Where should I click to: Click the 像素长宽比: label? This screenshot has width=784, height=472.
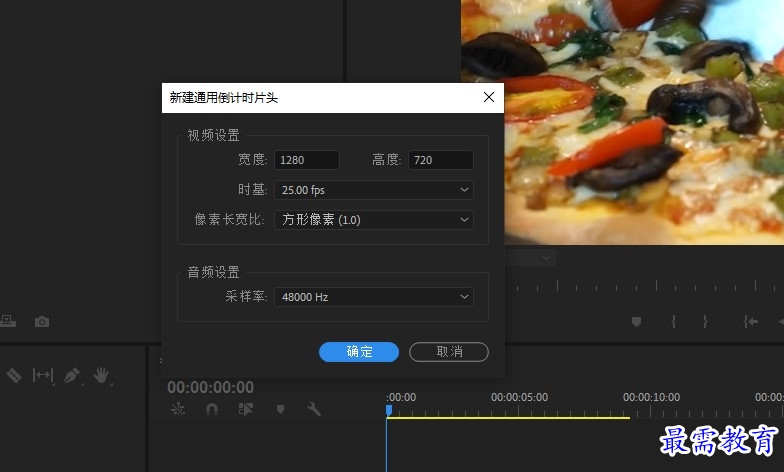pos(230,220)
